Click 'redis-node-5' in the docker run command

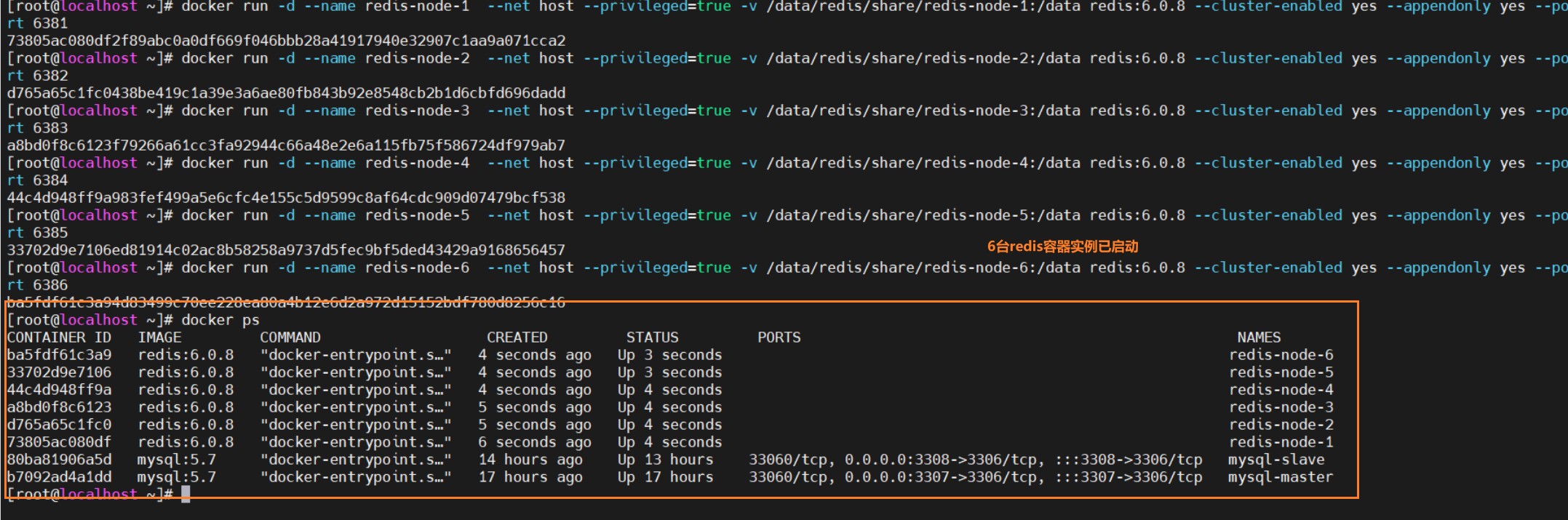[x=417, y=215]
